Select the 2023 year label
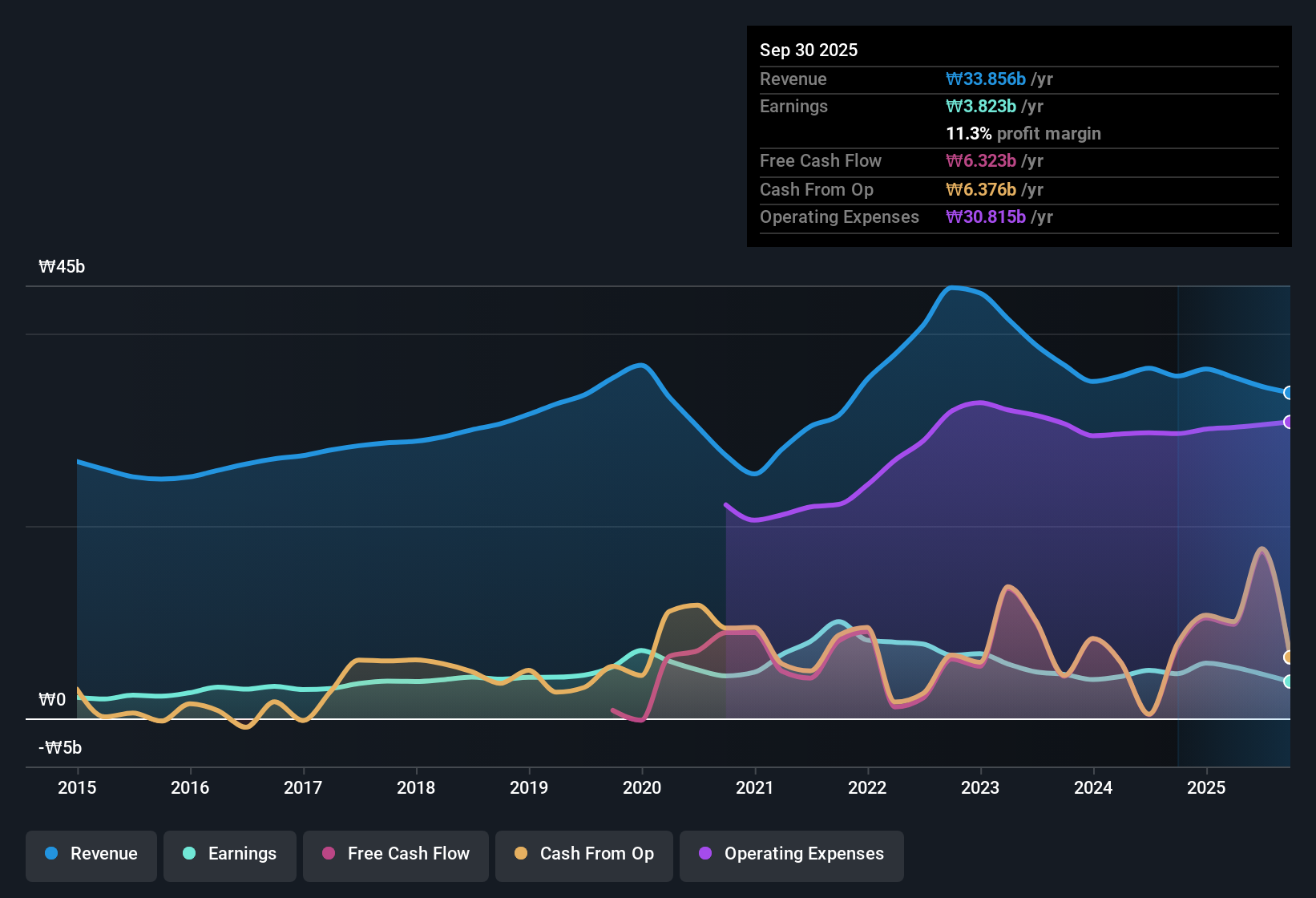This screenshot has width=1316, height=898. pos(980,788)
